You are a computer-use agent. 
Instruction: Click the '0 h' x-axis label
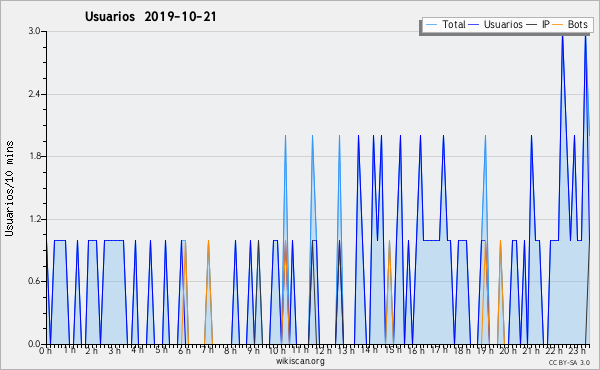46,350
